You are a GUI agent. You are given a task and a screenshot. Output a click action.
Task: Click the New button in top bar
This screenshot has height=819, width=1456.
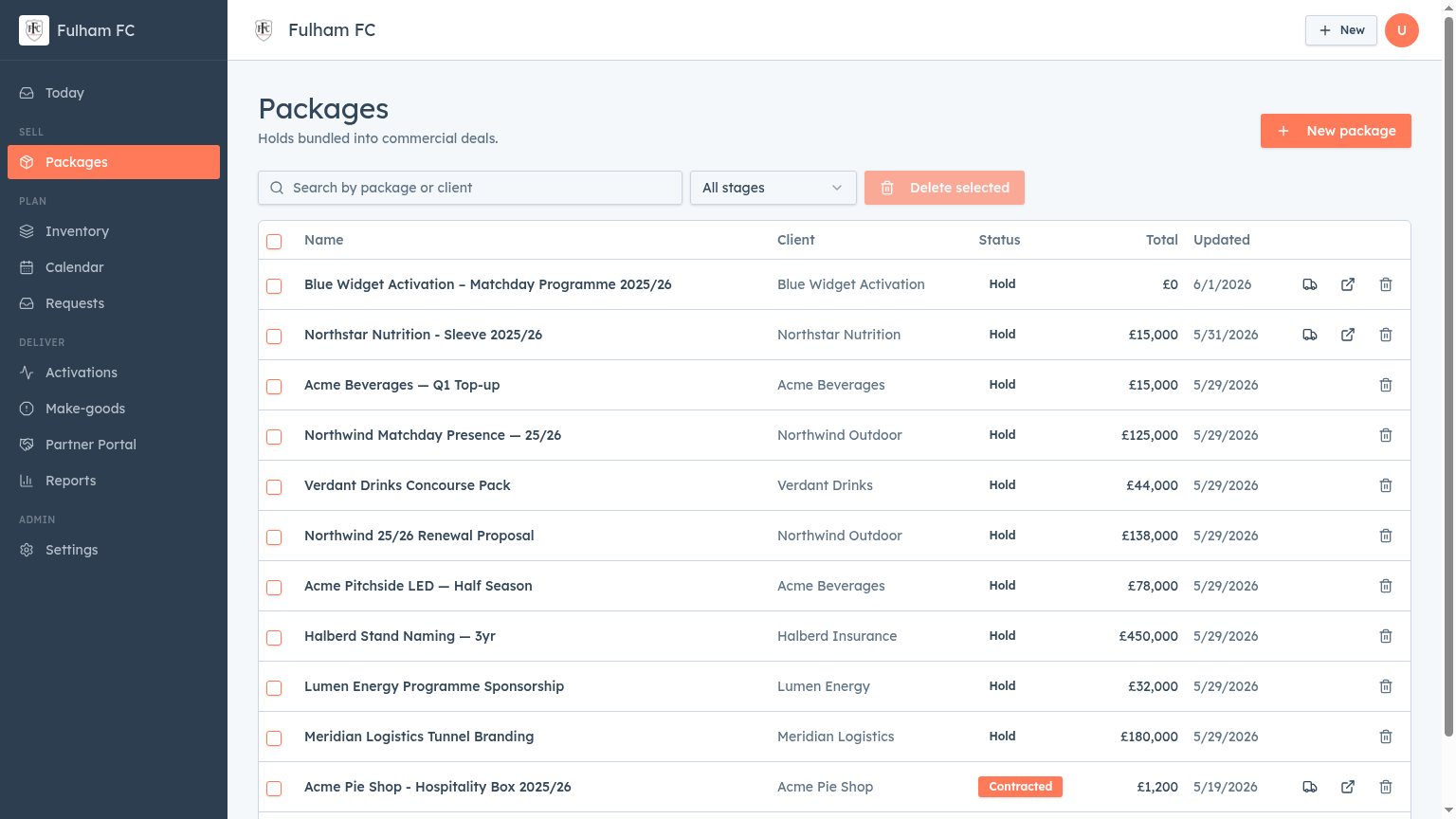(x=1341, y=30)
